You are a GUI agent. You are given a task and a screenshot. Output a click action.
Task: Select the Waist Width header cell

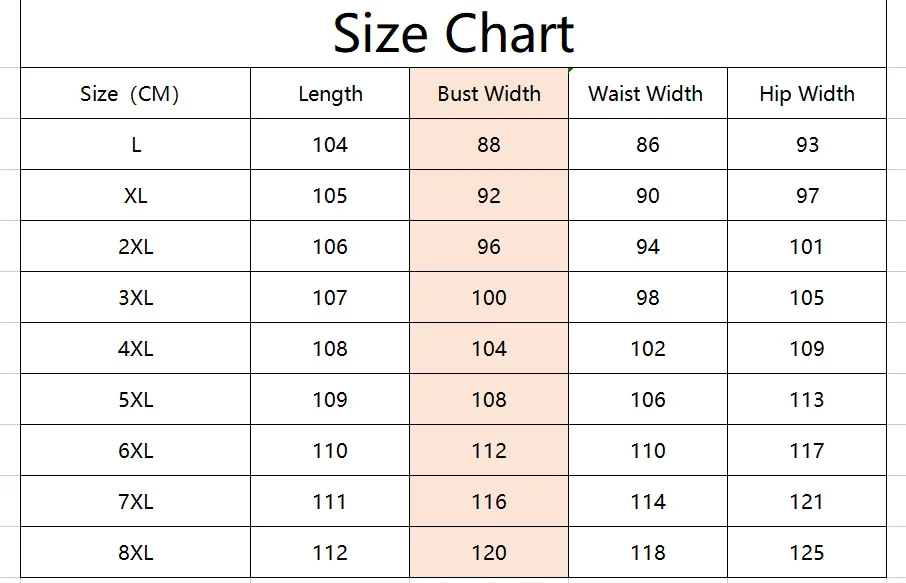click(x=647, y=94)
